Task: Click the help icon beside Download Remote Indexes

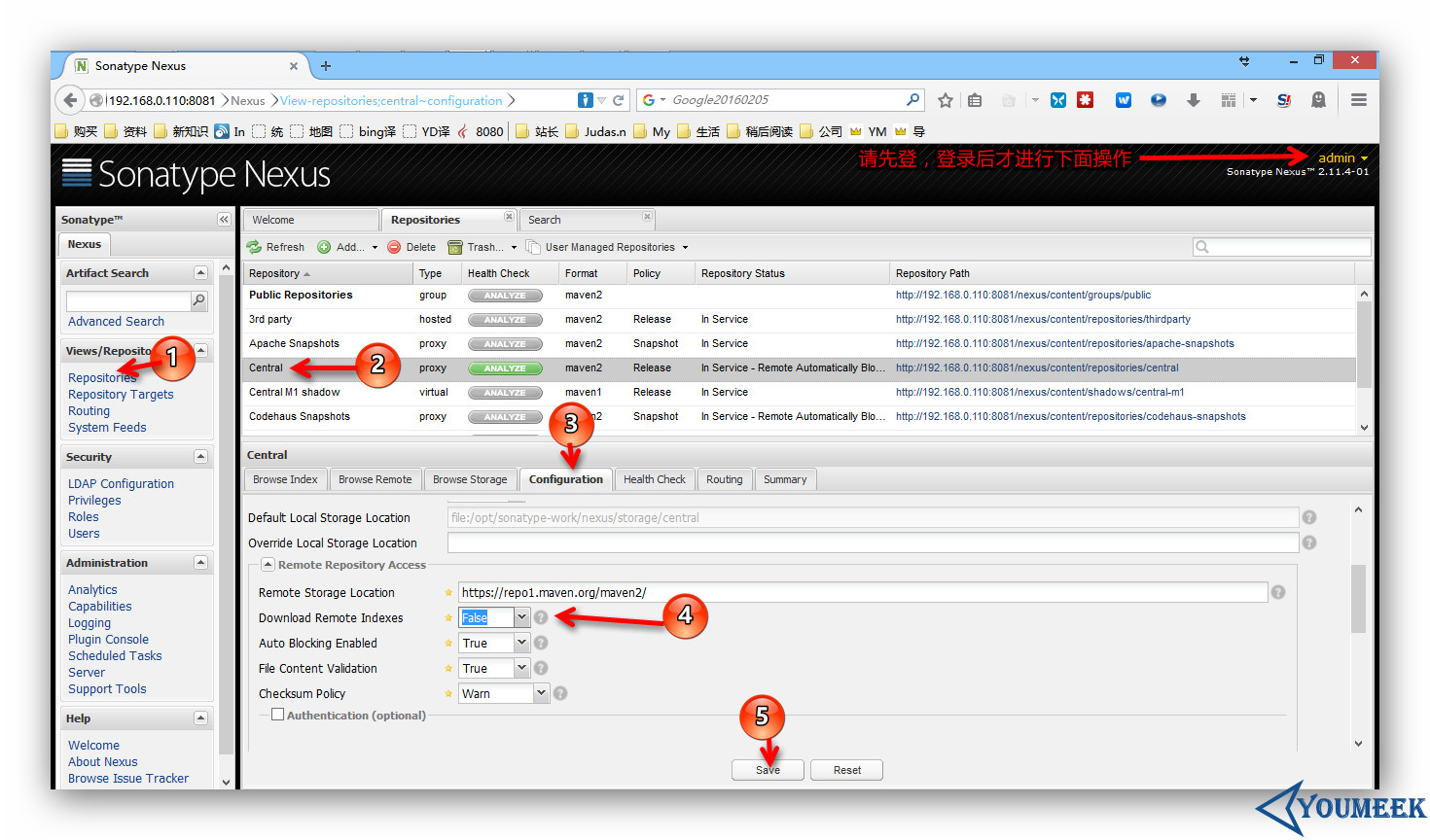Action: [541, 617]
